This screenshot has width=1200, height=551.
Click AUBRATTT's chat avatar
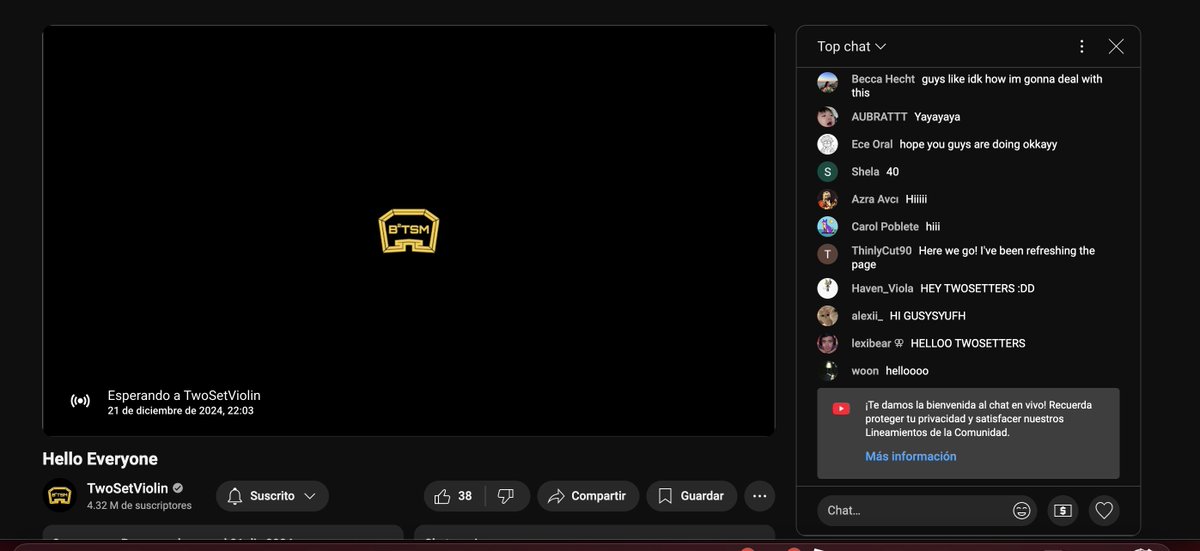[x=827, y=116]
